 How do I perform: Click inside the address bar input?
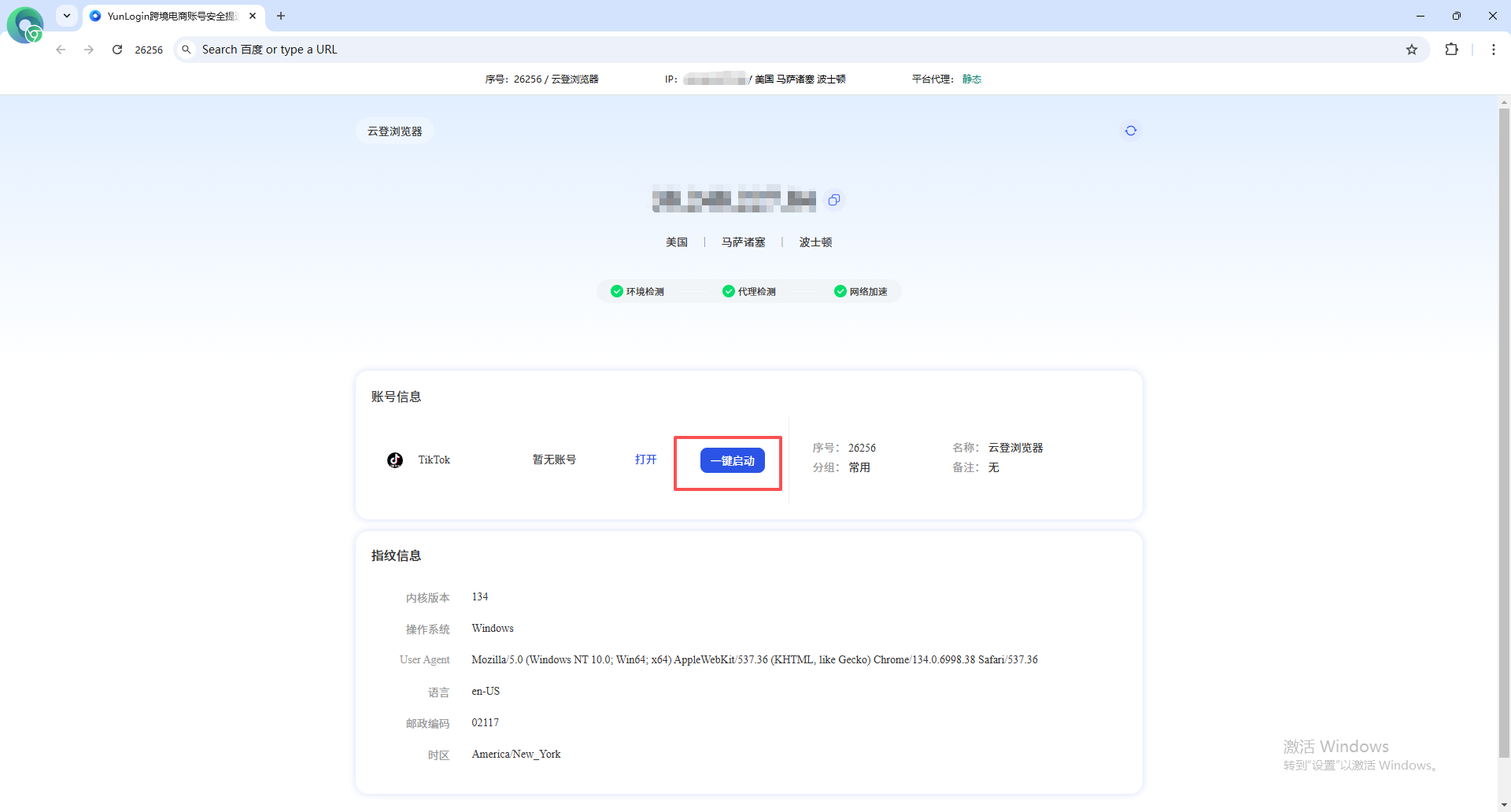[x=551, y=49]
